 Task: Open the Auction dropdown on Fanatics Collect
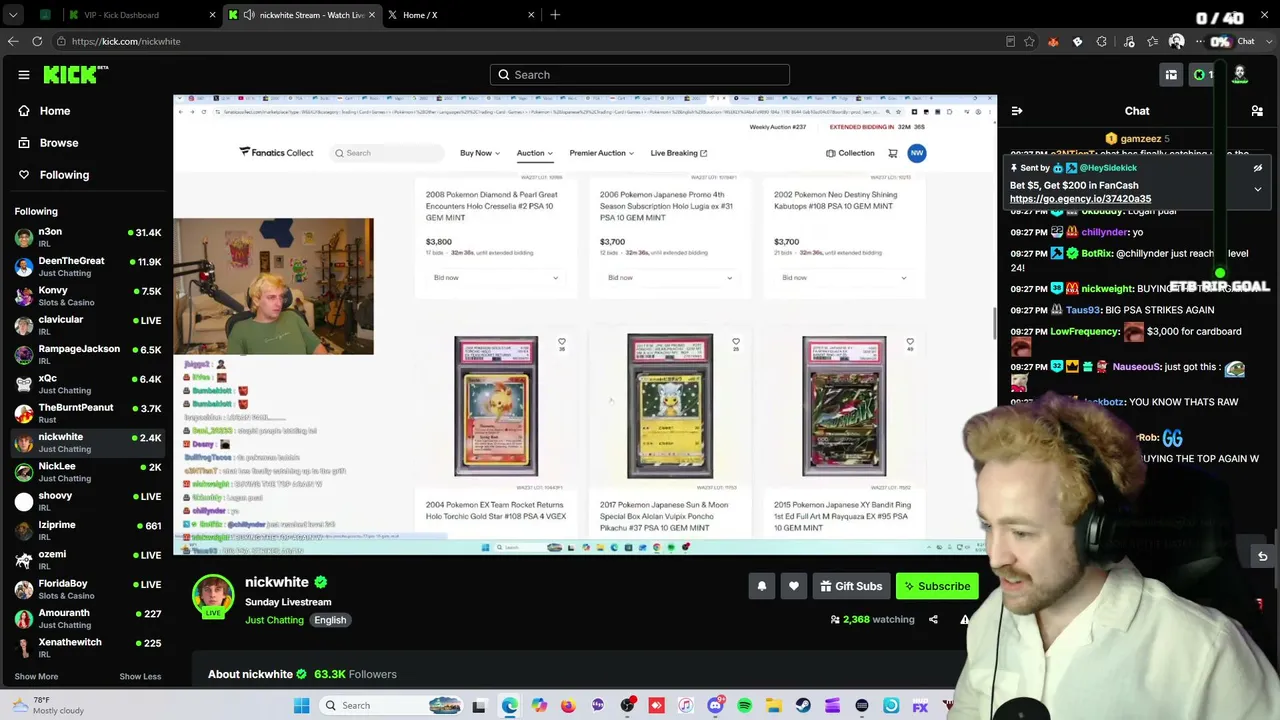(536, 153)
